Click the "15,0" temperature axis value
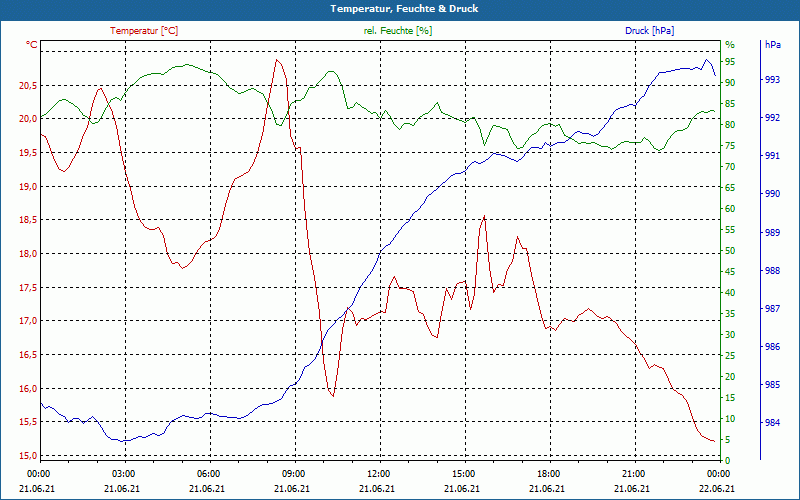This screenshot has width=800, height=500. pyautogui.click(x=28, y=456)
